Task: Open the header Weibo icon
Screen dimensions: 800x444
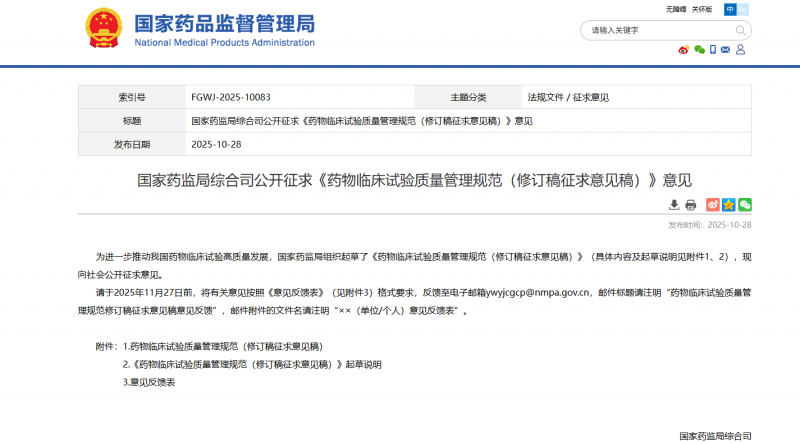Action: [x=684, y=49]
